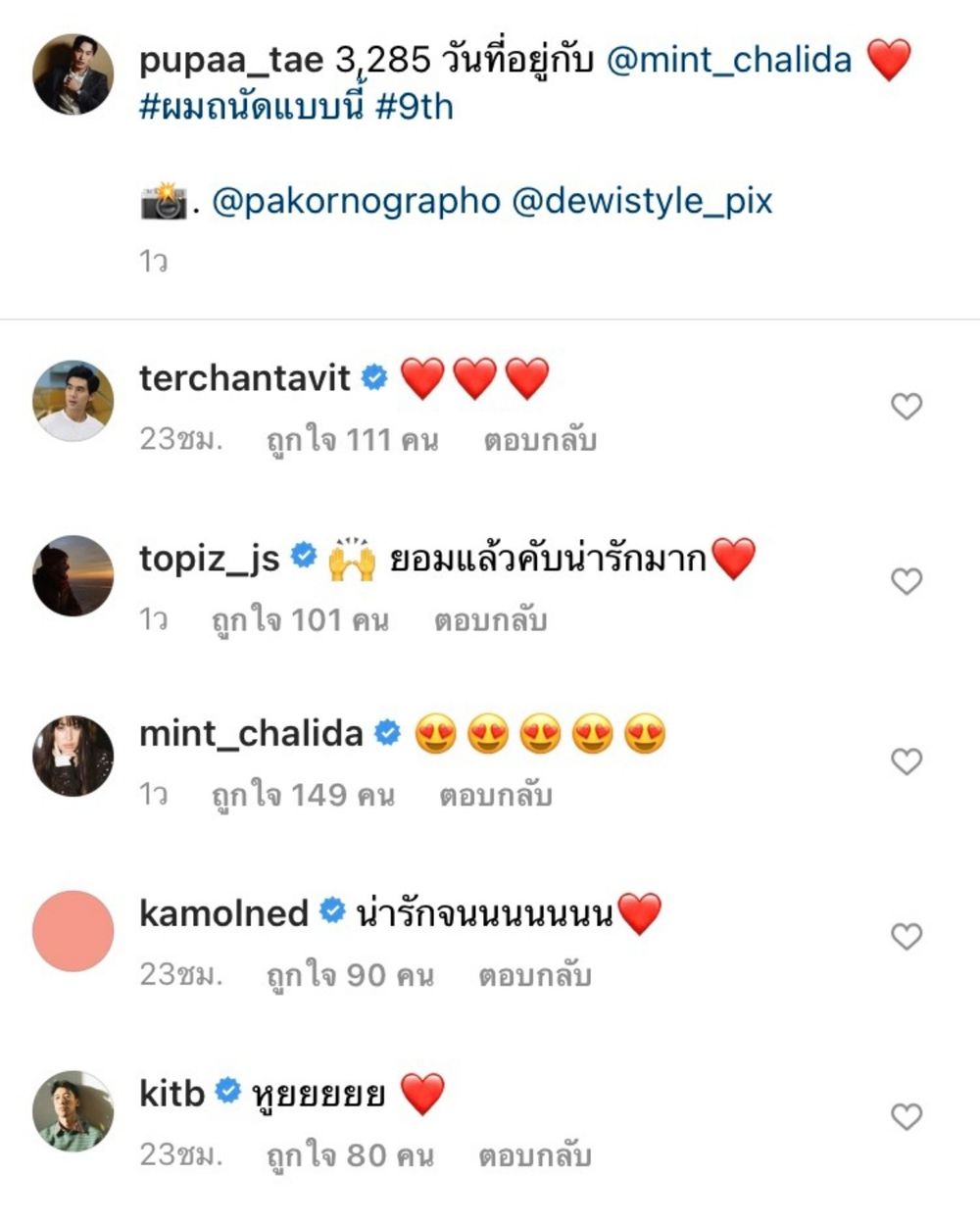980x1225 pixels.
Task: Open the topiz_js username
Action: pyautogui.click(x=210, y=559)
